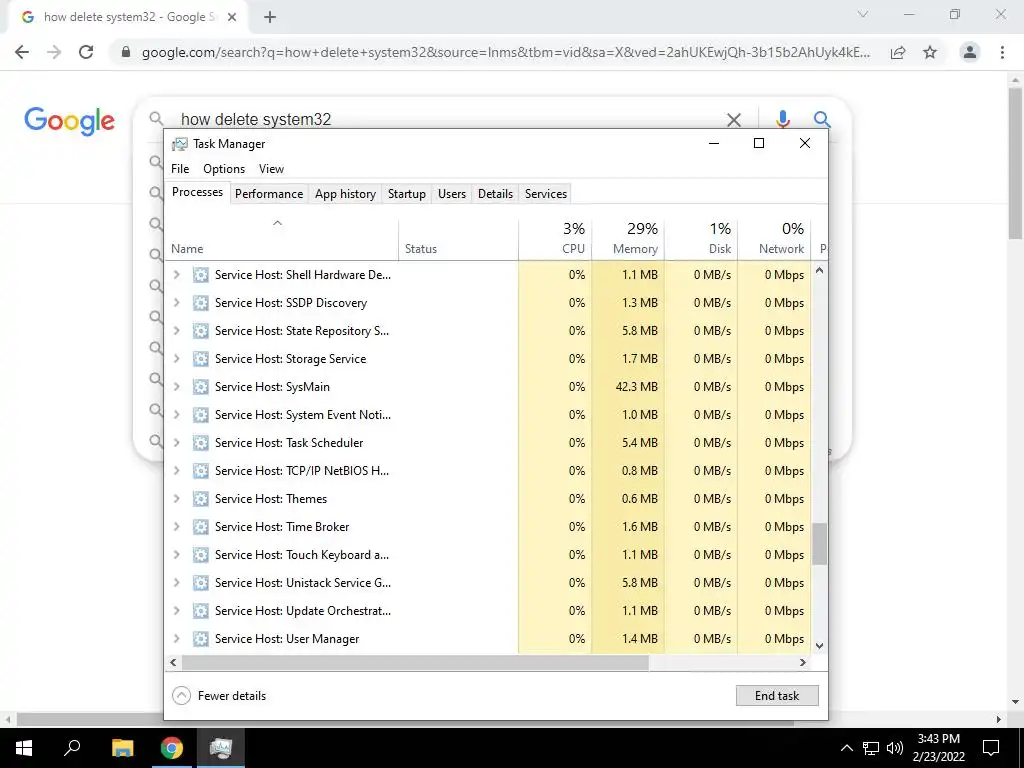Click the process list horizontal scrollbar thumb
This screenshot has width=1024, height=768.
(415, 662)
